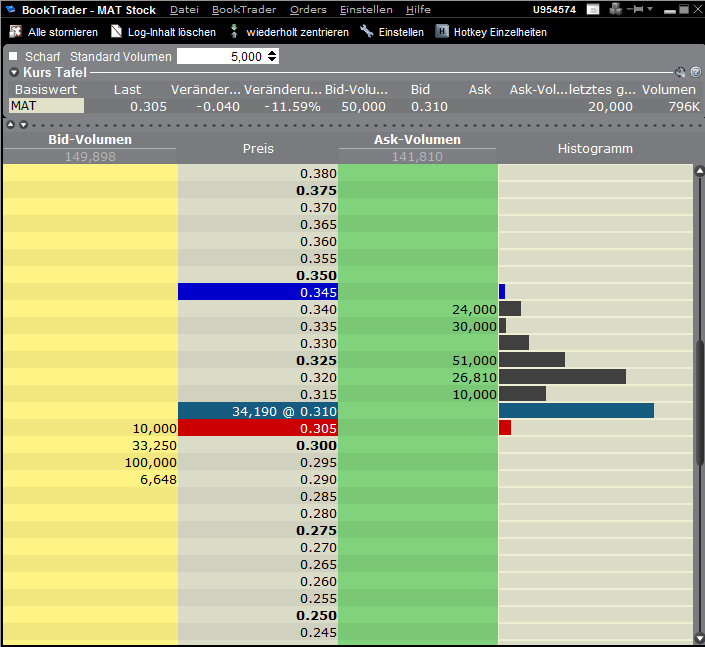Image resolution: width=705 pixels, height=647 pixels.
Task: Open the small dropdown arrow beside the pushpin
Action: click(650, 9)
